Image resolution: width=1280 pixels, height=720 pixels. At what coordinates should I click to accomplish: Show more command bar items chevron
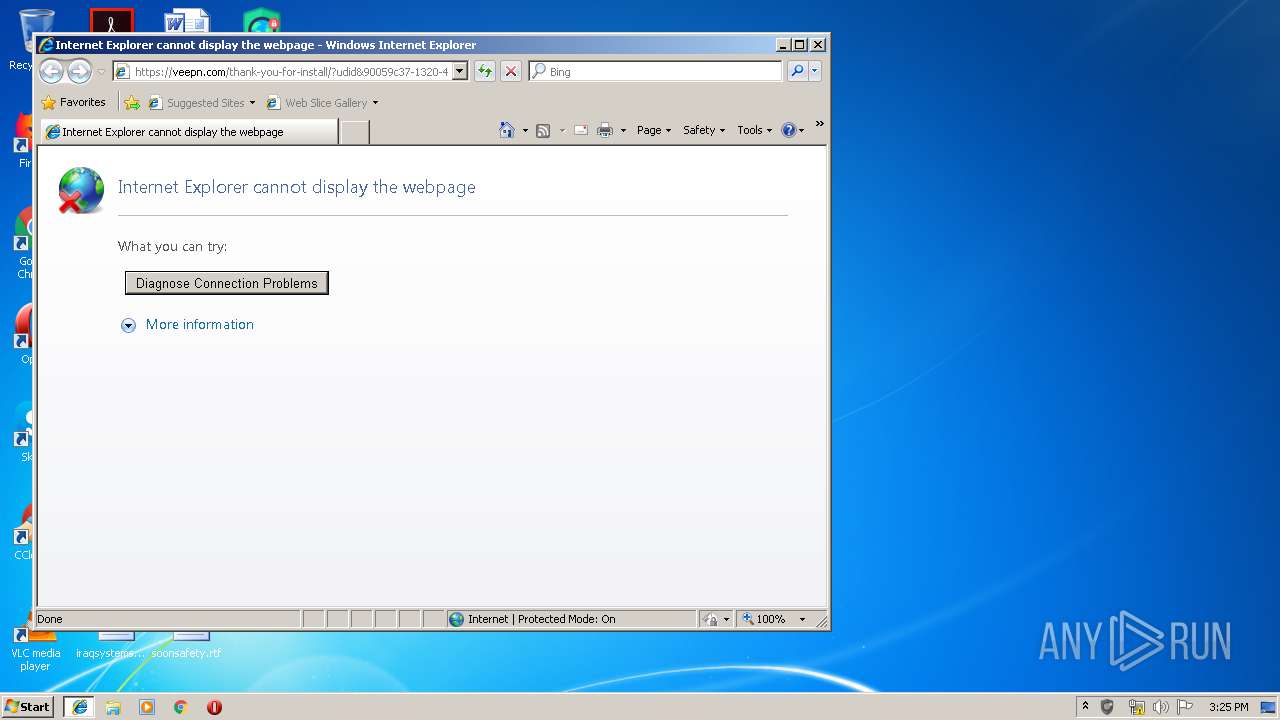click(819, 124)
